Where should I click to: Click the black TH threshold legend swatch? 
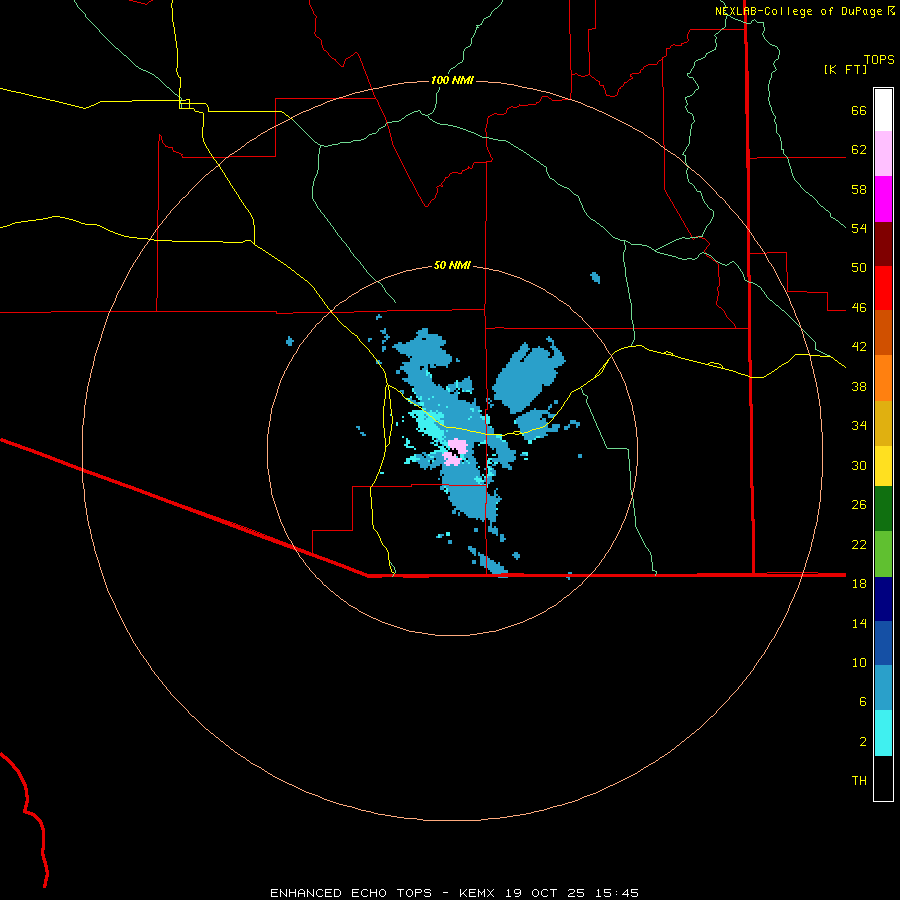coord(883,778)
